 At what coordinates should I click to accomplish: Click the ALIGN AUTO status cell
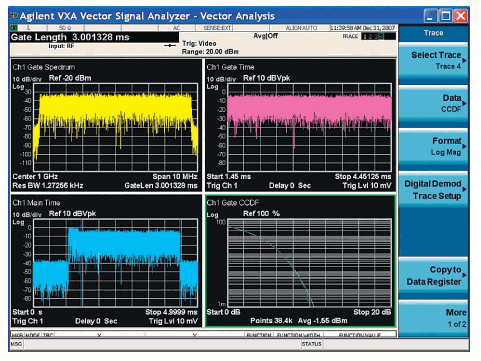pyautogui.click(x=301, y=28)
